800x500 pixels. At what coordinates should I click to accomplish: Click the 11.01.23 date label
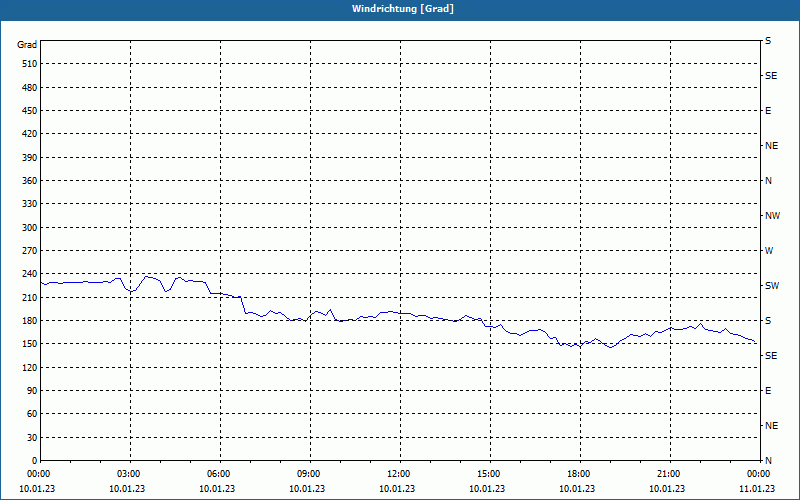(757, 489)
